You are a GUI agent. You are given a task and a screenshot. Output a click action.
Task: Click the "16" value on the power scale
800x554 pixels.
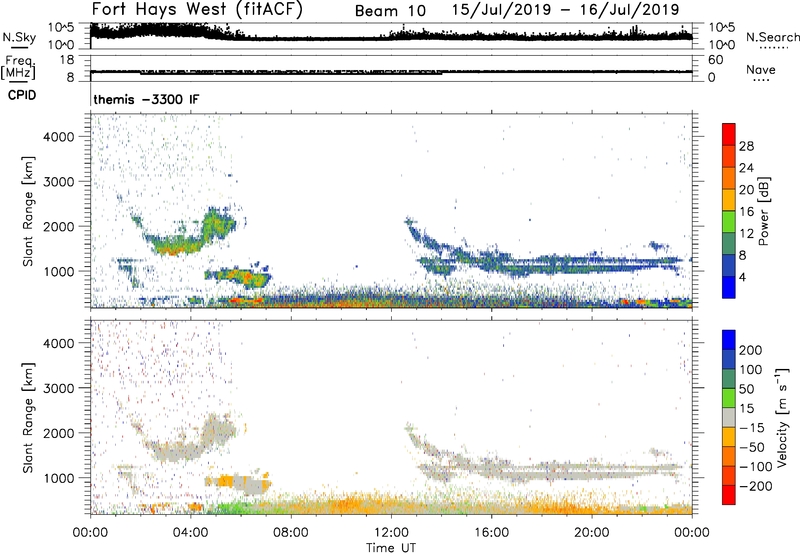[746, 212]
